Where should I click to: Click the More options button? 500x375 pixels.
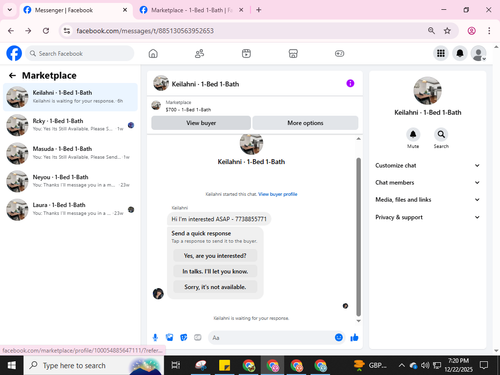(305, 123)
